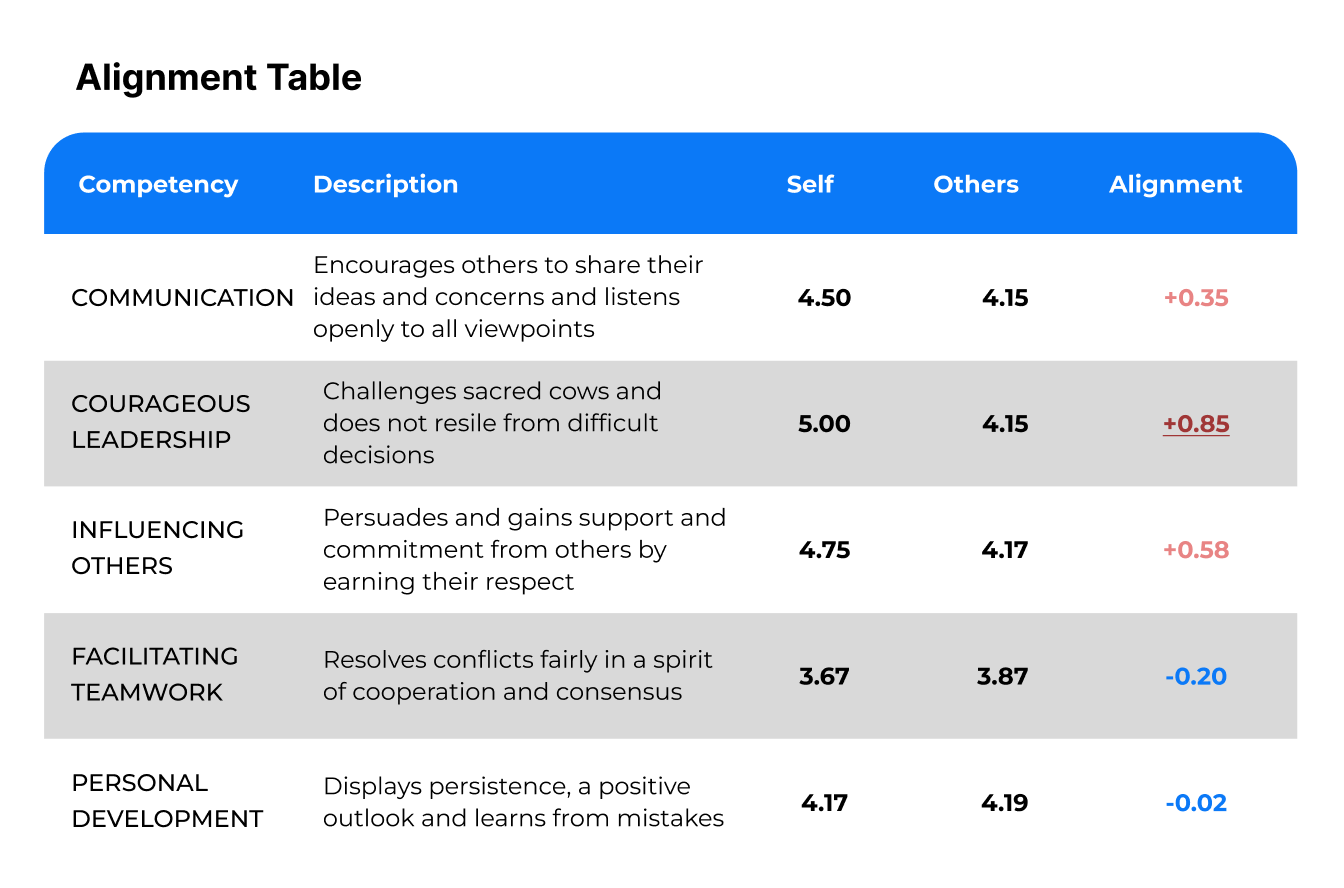Screen dimensions: 1344x888
Task: Select the Self column header
Action: (810, 185)
